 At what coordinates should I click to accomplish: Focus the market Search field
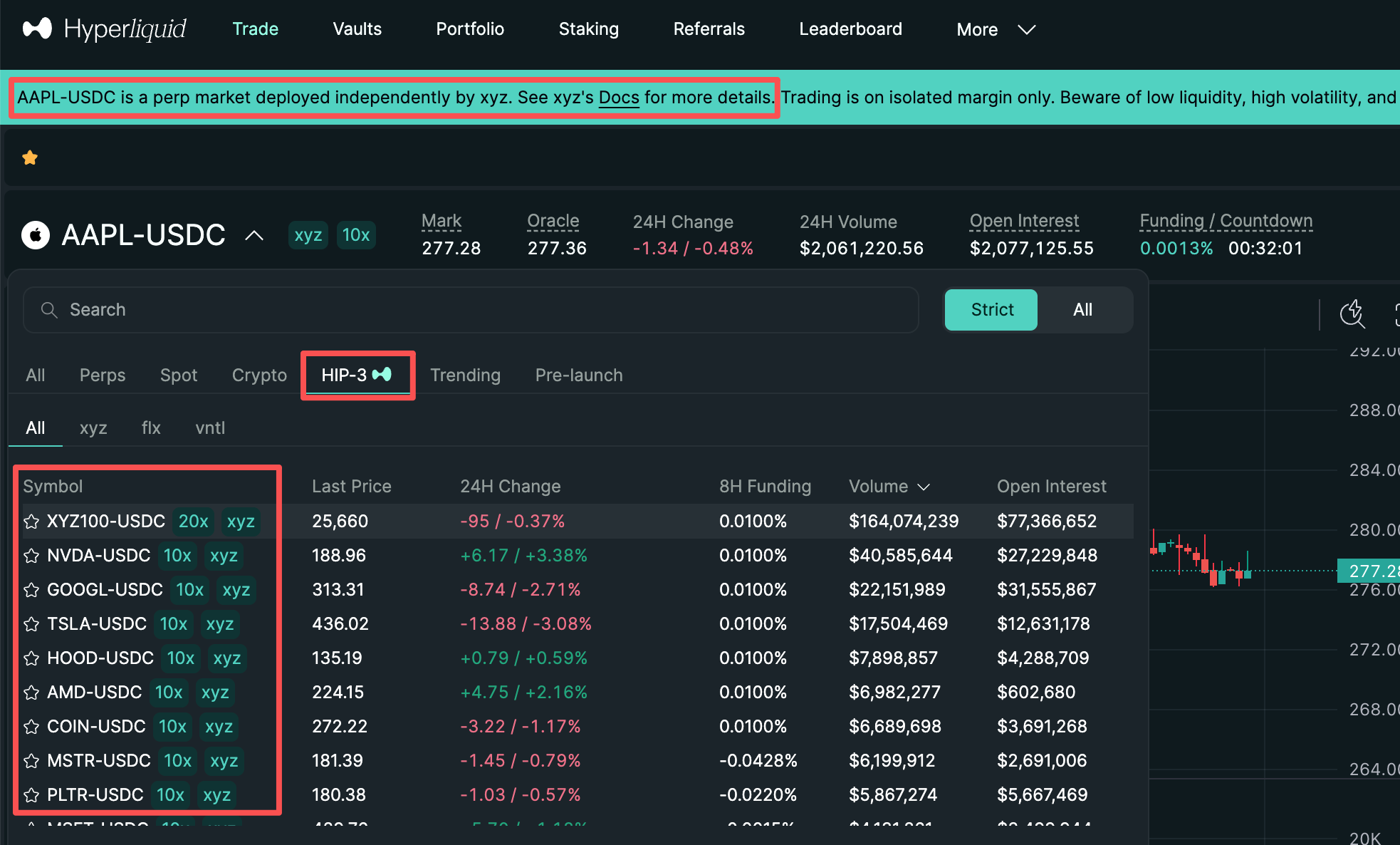point(470,310)
